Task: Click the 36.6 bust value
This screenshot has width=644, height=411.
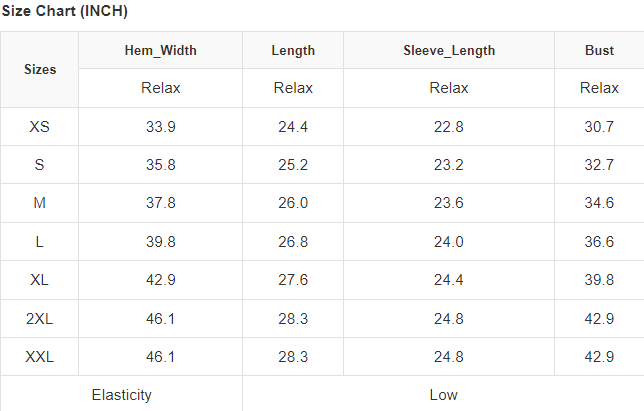Action: 599,242
